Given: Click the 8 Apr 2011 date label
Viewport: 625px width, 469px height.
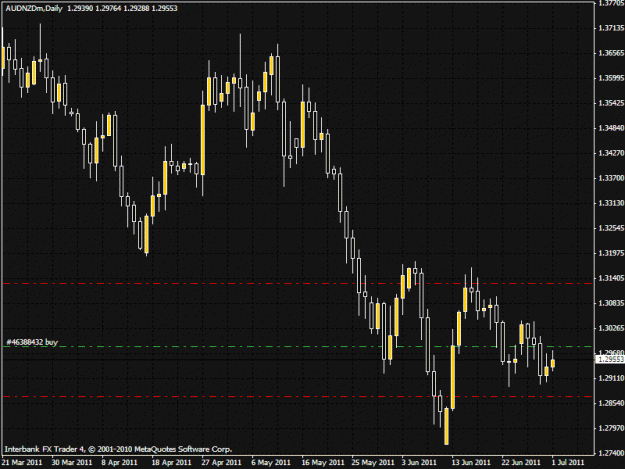Looking at the screenshot, I should click(119, 463).
